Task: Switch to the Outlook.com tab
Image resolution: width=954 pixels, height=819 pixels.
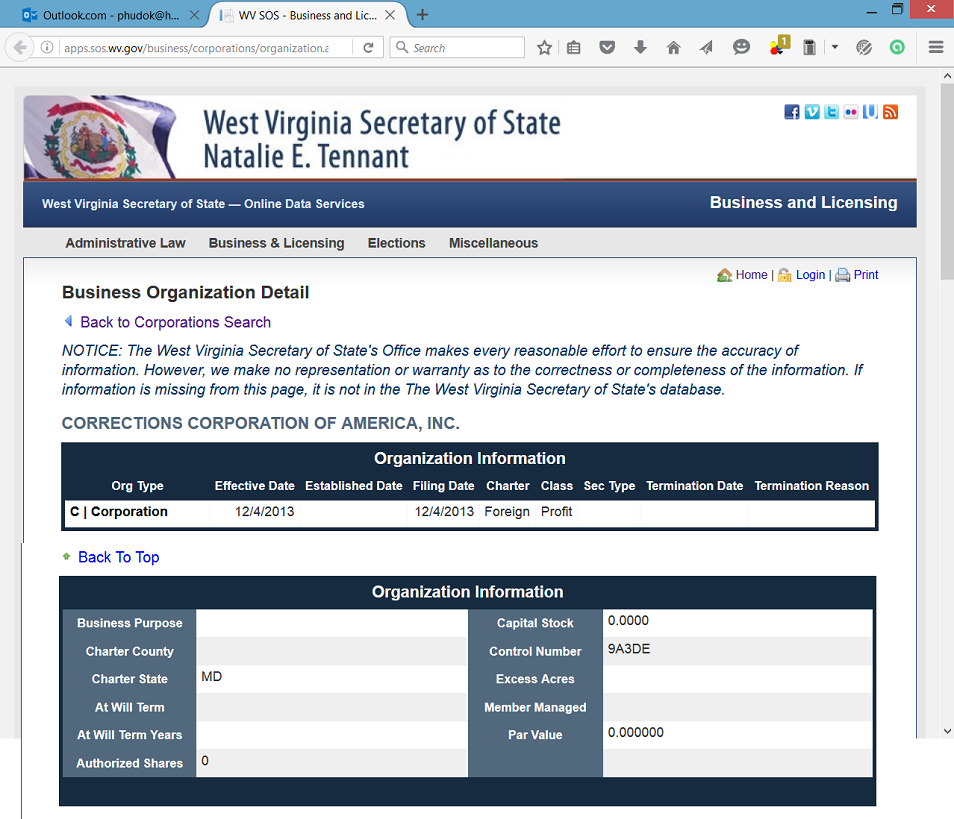Action: [110, 15]
